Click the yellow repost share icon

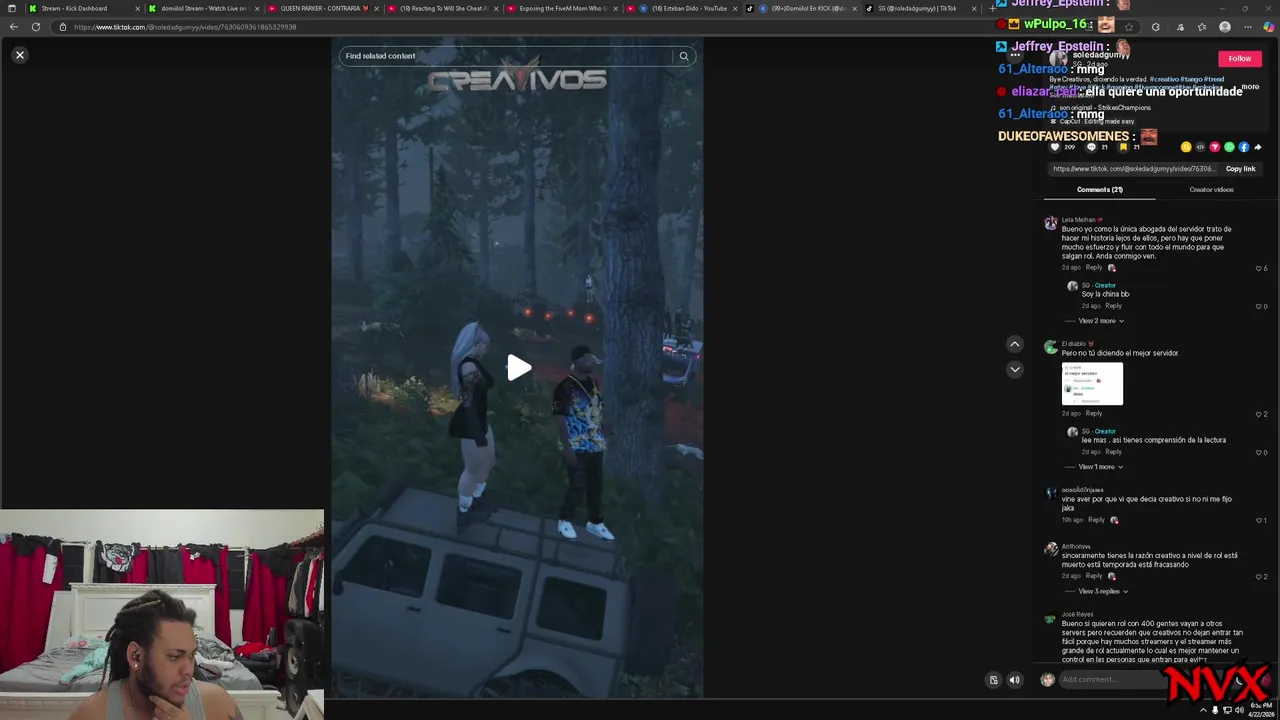click(1186, 147)
